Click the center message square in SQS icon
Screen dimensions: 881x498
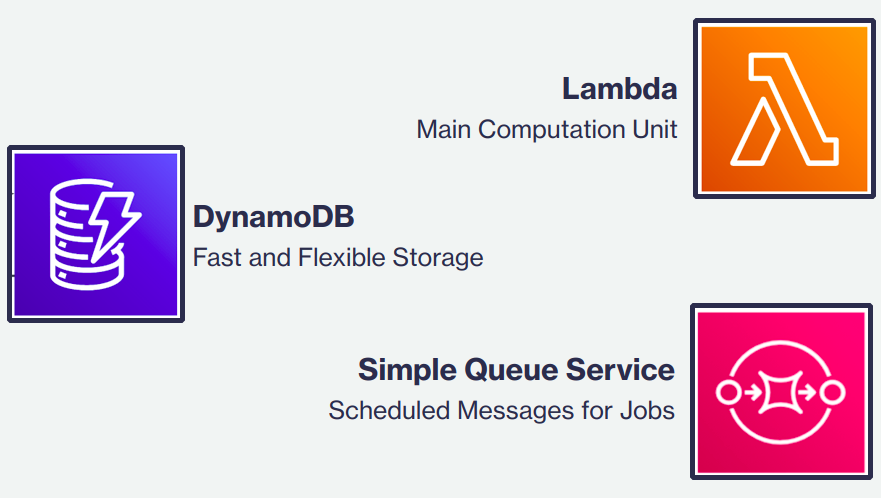[x=780, y=392]
